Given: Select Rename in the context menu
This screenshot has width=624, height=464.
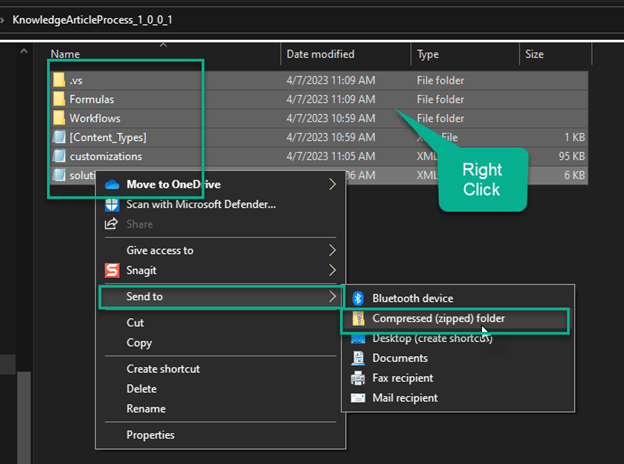Looking at the screenshot, I should pyautogui.click(x=146, y=408).
